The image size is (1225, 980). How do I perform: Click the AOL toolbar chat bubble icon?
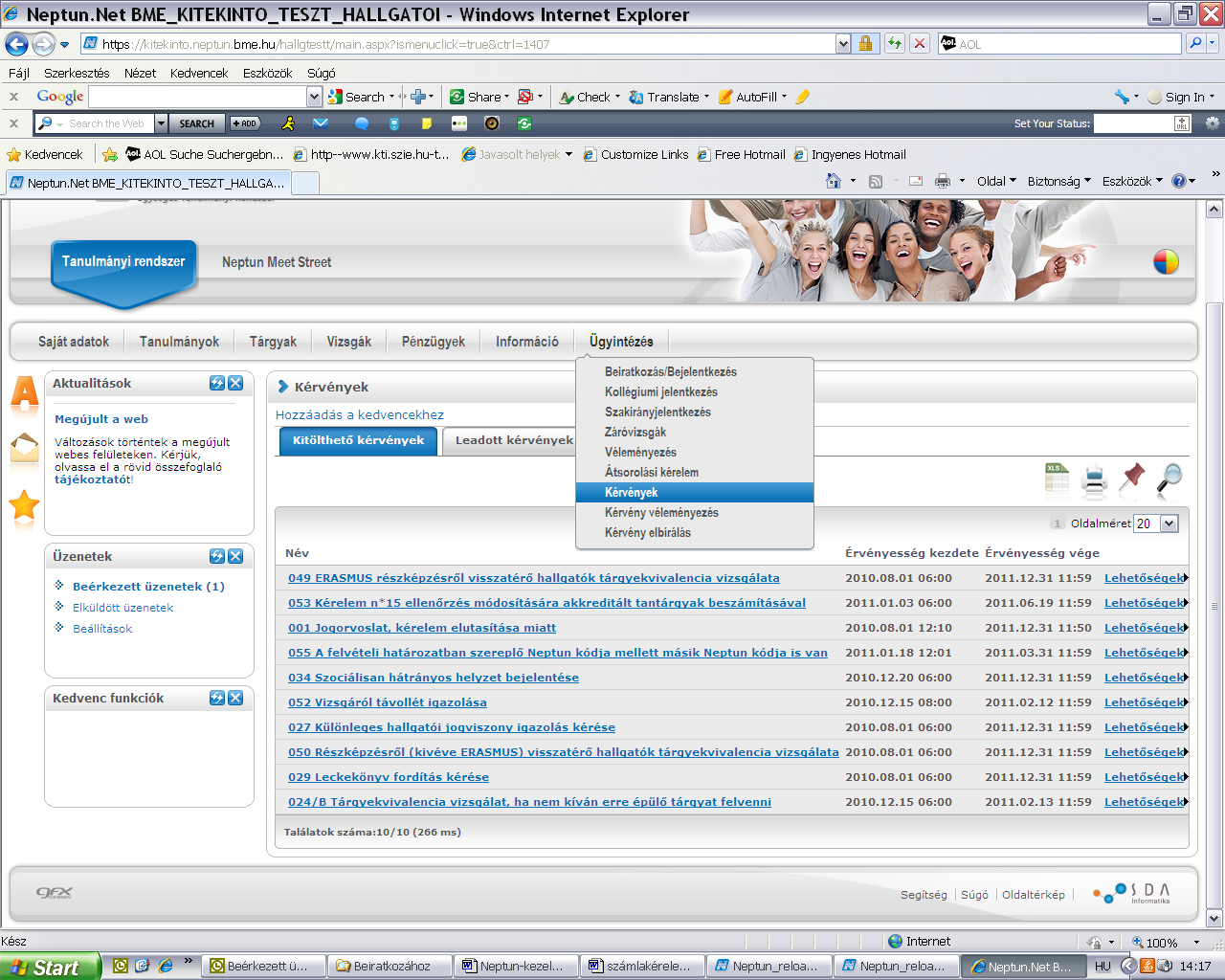[362, 123]
